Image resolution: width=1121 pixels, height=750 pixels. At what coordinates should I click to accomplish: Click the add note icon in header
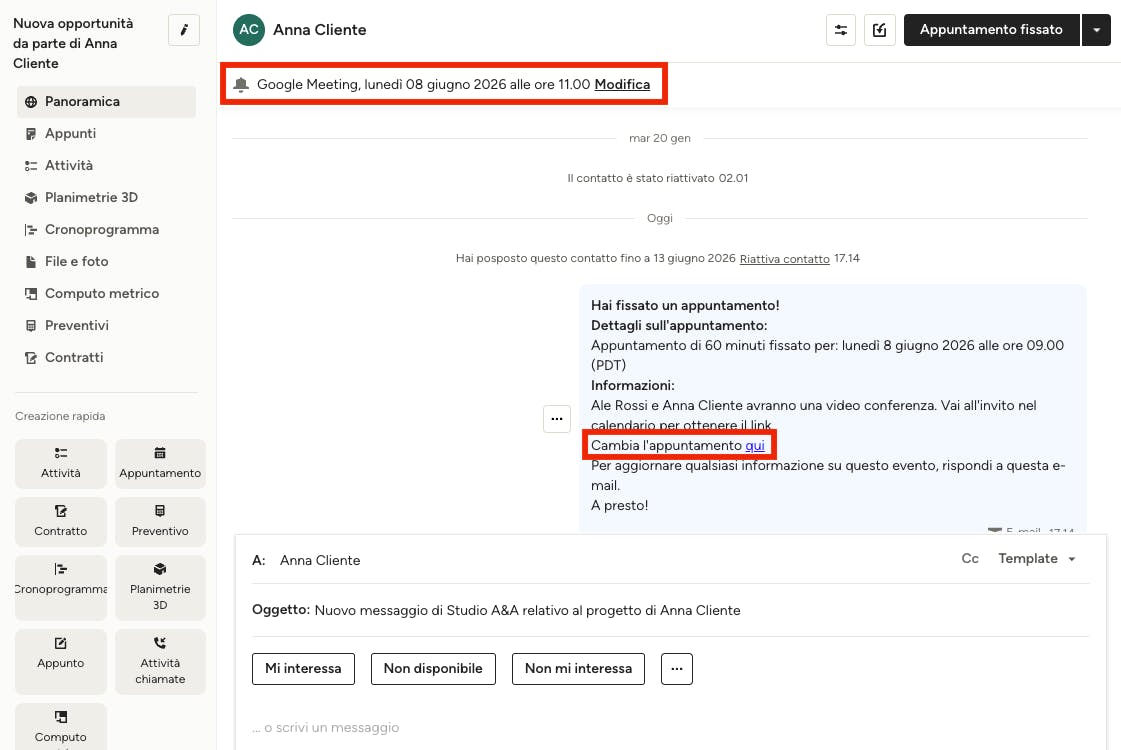[x=879, y=30]
